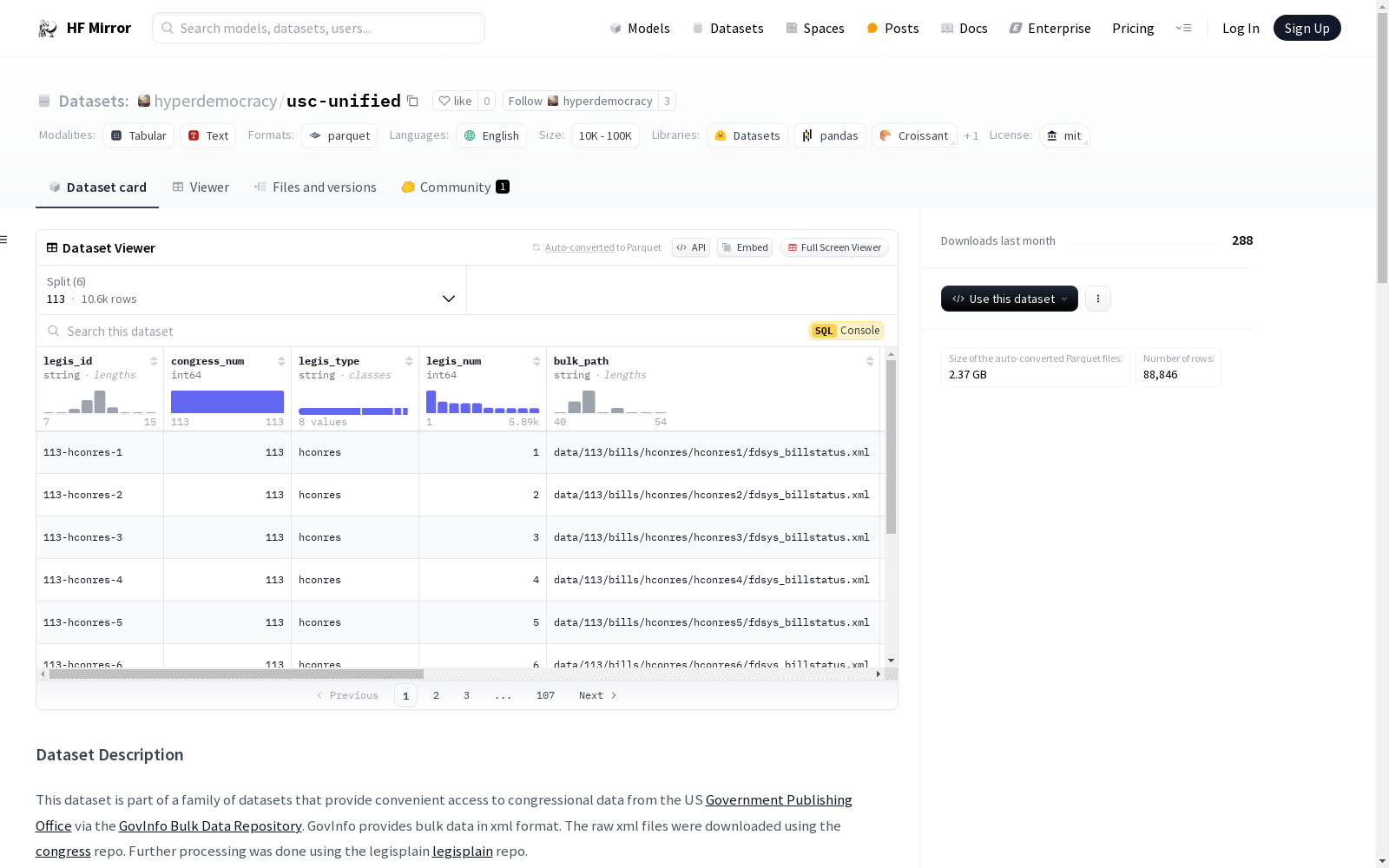
Task: Switch to the Files and versions tab
Action: point(315,187)
